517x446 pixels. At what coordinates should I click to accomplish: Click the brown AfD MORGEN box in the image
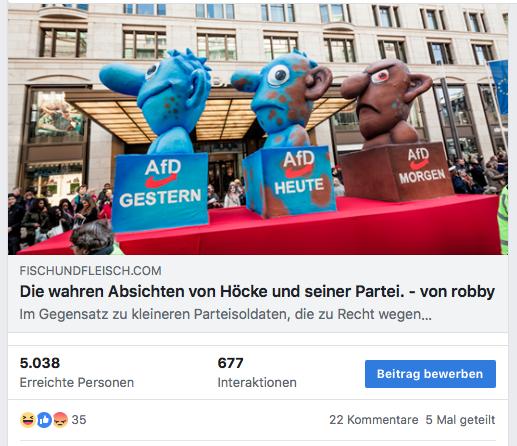click(397, 173)
